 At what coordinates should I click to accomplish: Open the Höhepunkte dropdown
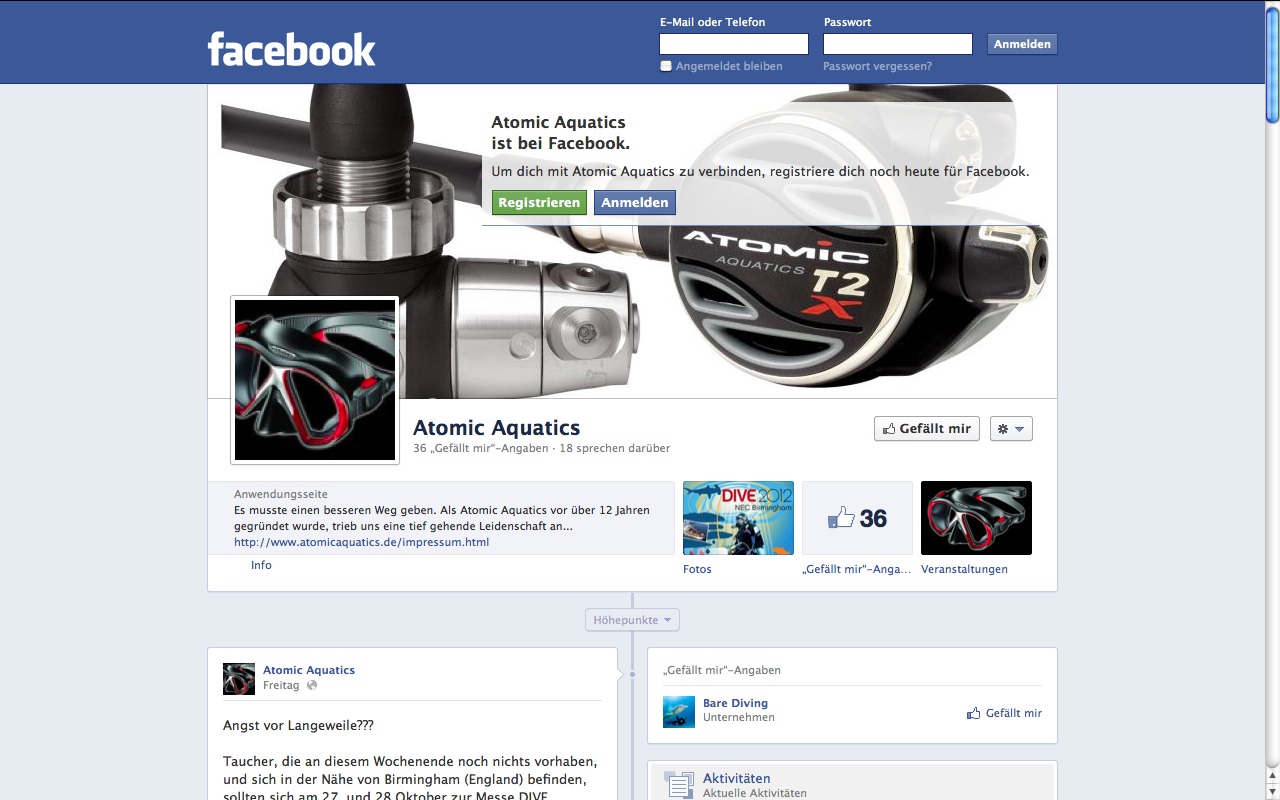(632, 619)
